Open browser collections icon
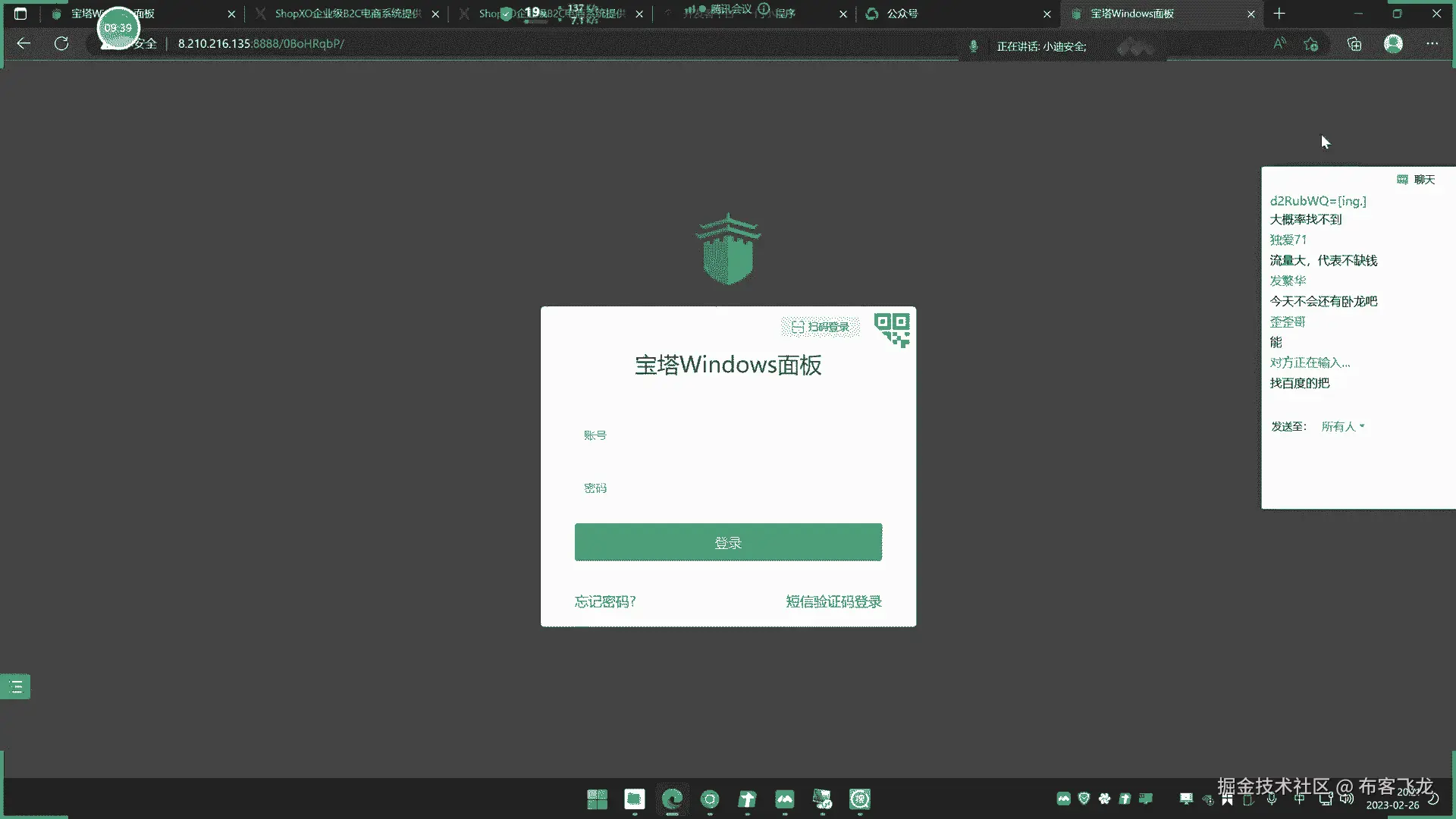Viewport: 1456px width, 819px height. (x=1354, y=44)
